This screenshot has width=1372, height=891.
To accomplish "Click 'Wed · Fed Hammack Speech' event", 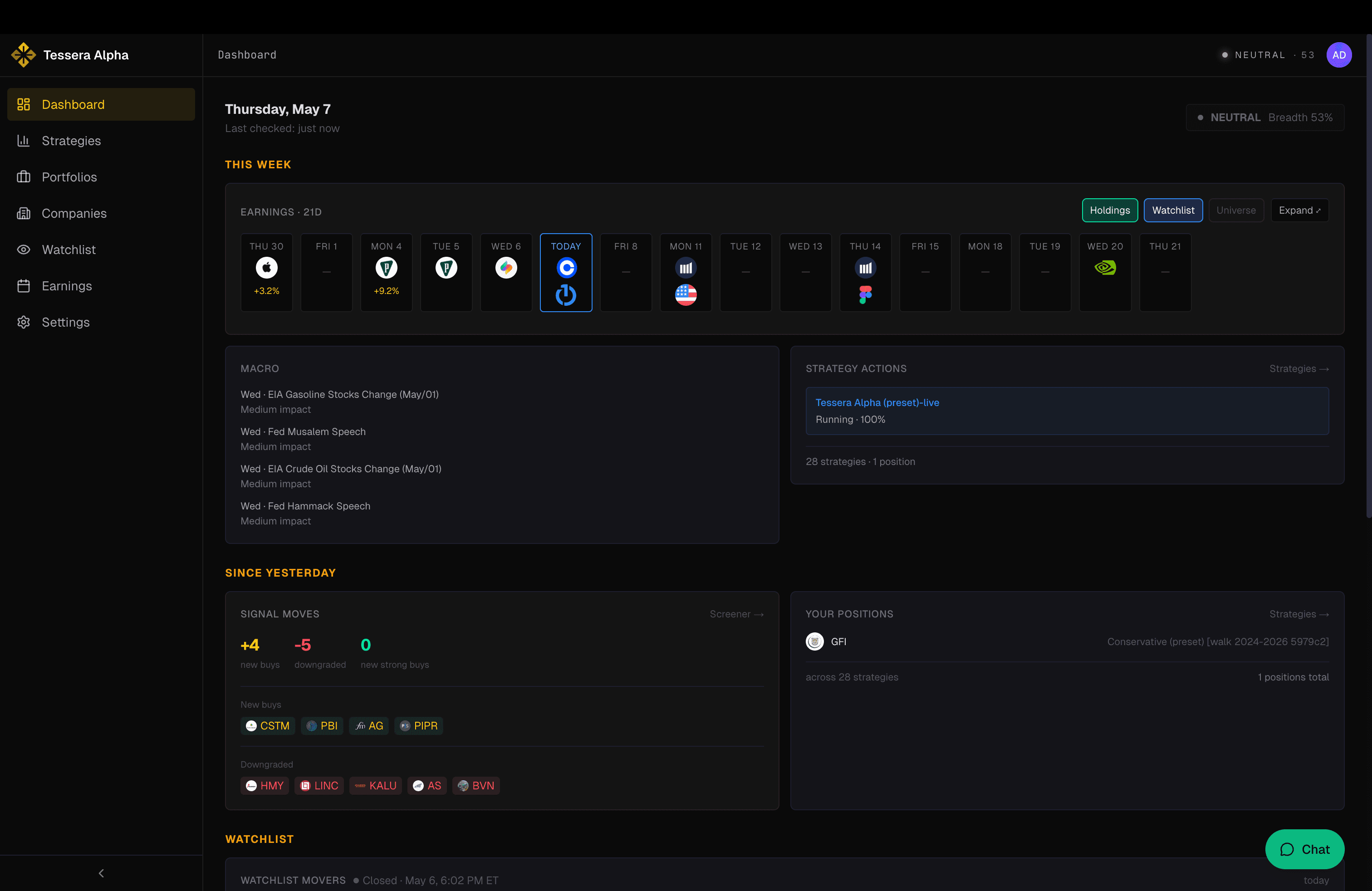I will pos(305,506).
